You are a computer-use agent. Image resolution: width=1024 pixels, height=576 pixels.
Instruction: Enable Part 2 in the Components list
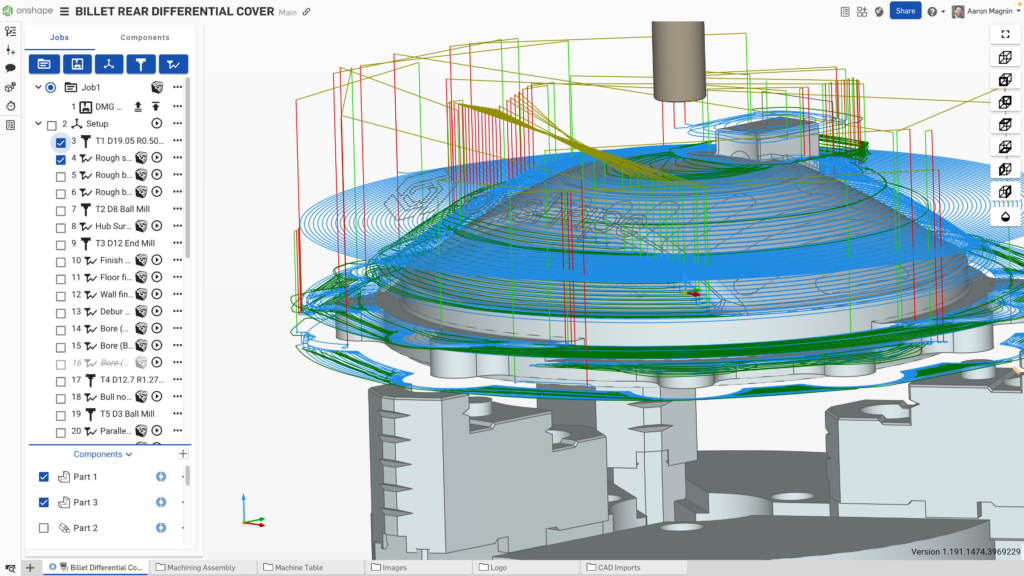[43, 527]
